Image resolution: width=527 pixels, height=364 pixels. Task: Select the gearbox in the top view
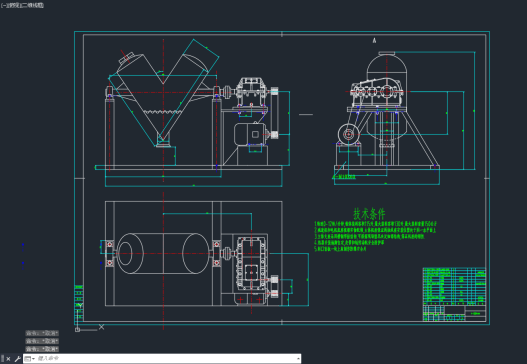pyautogui.click(x=251, y=262)
